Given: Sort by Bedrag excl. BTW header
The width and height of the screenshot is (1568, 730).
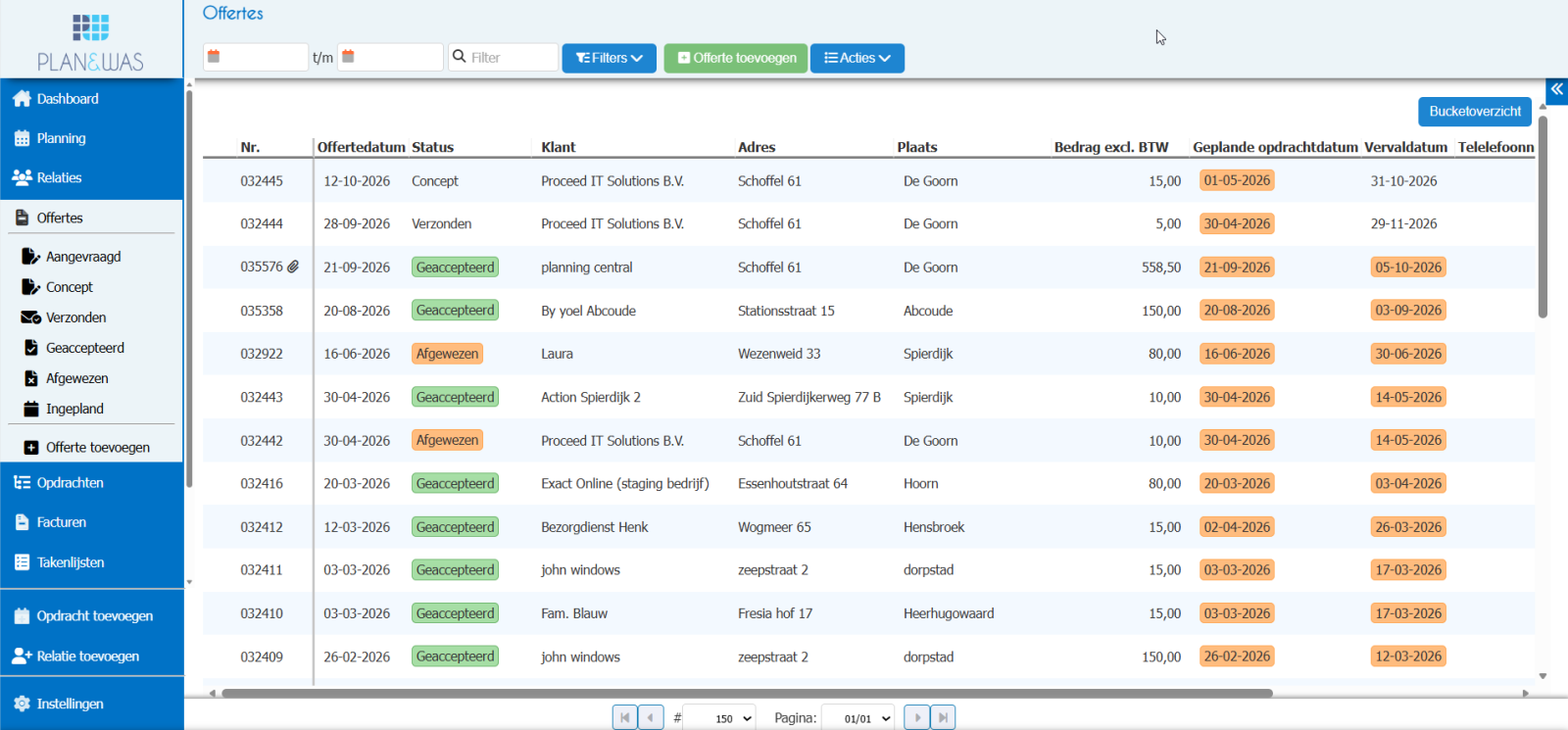Looking at the screenshot, I should coord(1111,147).
